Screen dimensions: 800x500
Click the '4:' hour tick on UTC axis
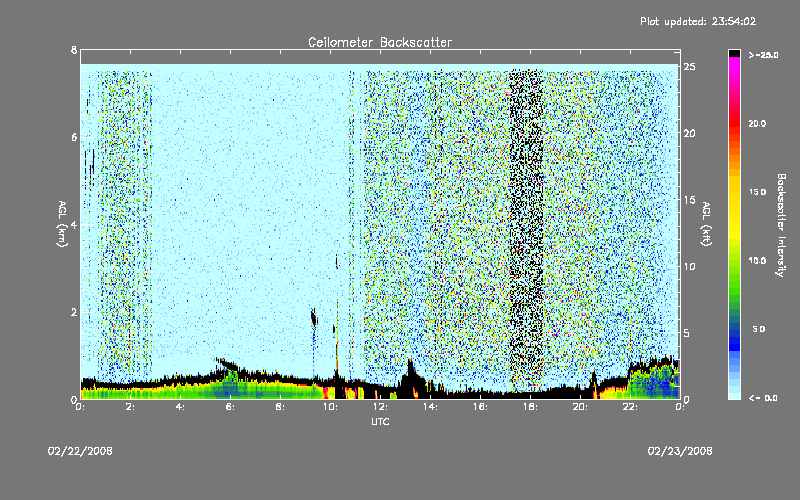click(x=181, y=407)
